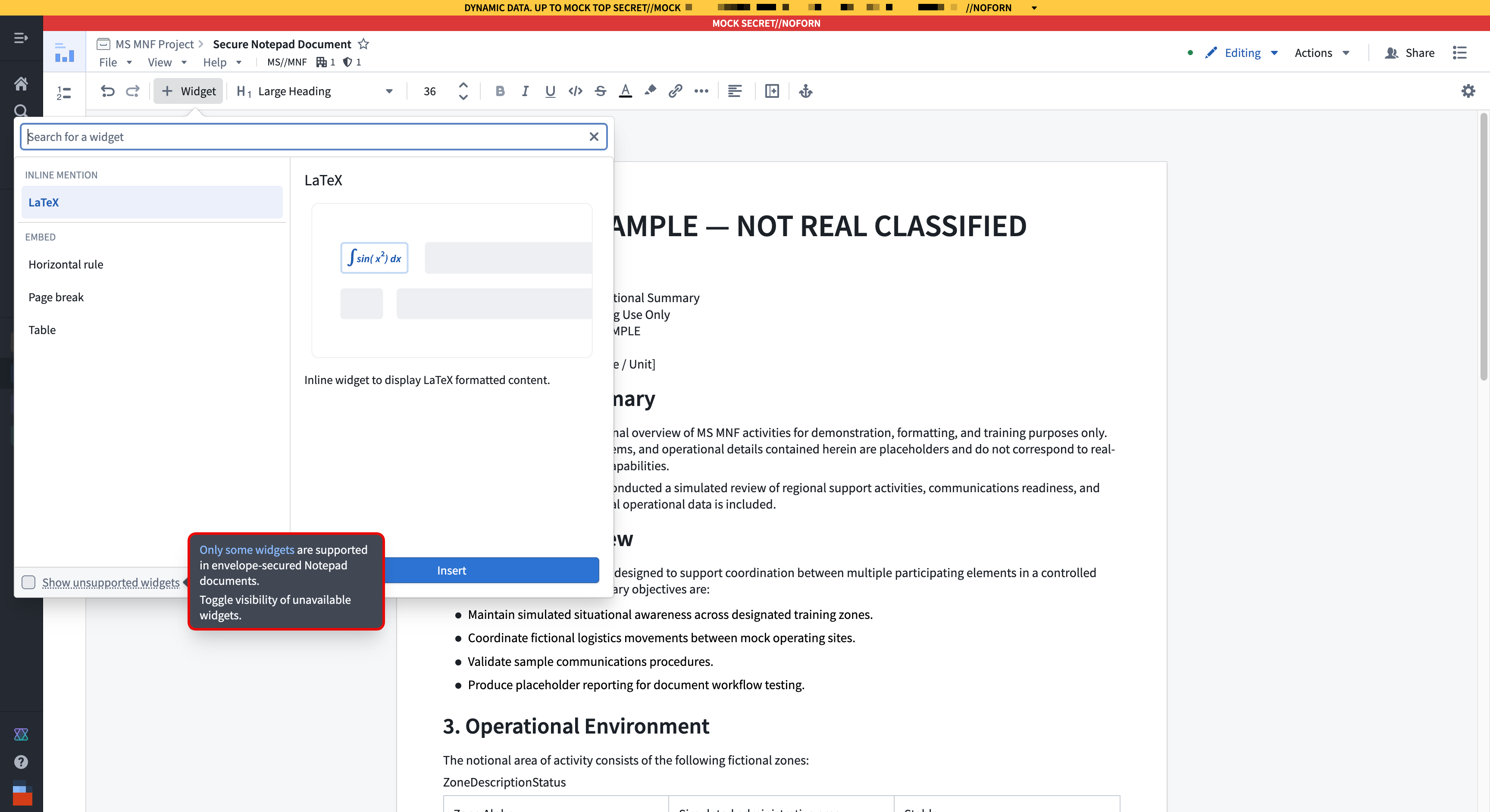Click the anchor icon in toolbar
Screen dimensions: 1490x812
(806, 91)
